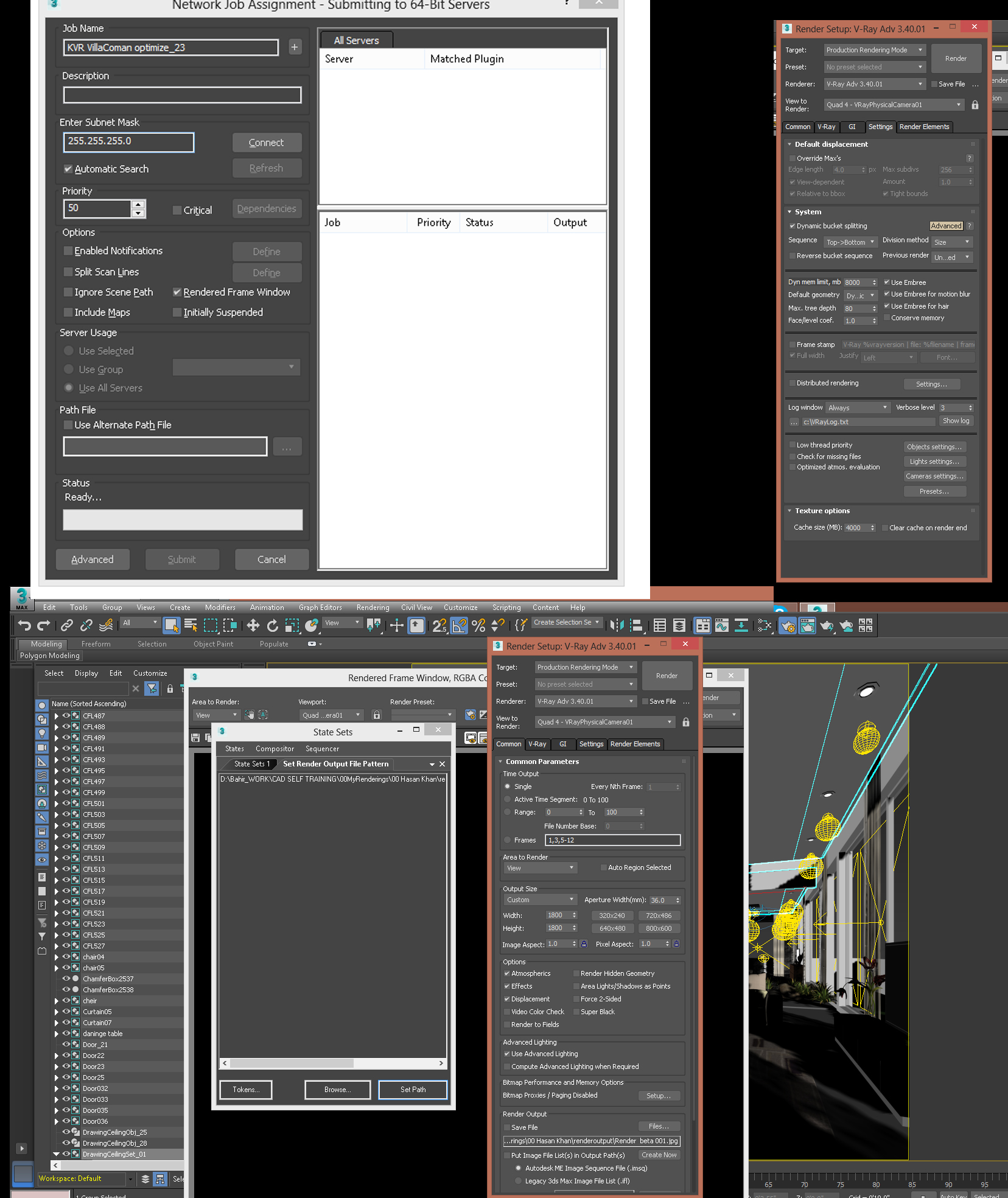The image size is (1008, 1198).
Task: Hide CFL487 using its eye icon
Action: [x=66, y=716]
